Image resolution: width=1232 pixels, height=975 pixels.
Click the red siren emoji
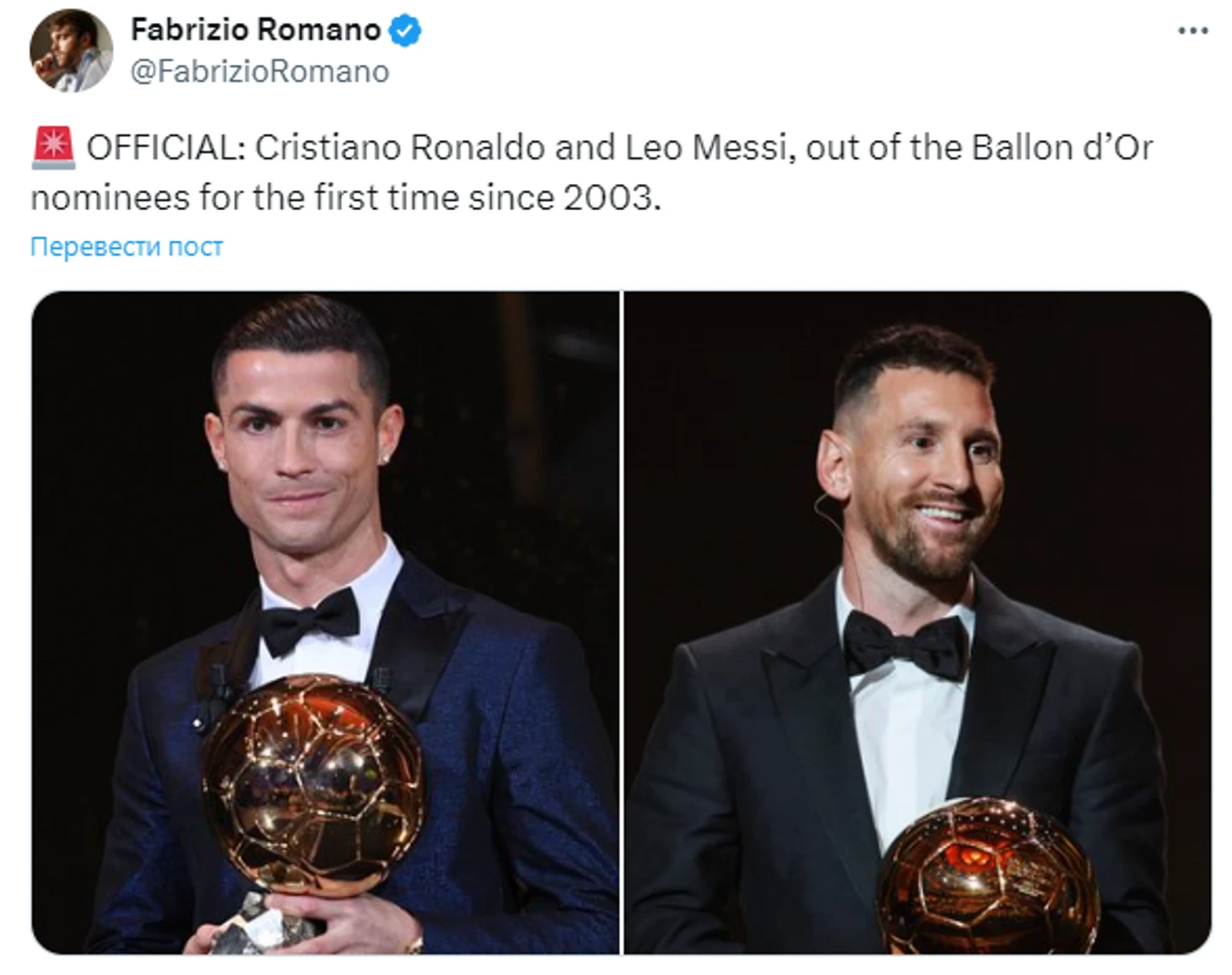[53, 147]
